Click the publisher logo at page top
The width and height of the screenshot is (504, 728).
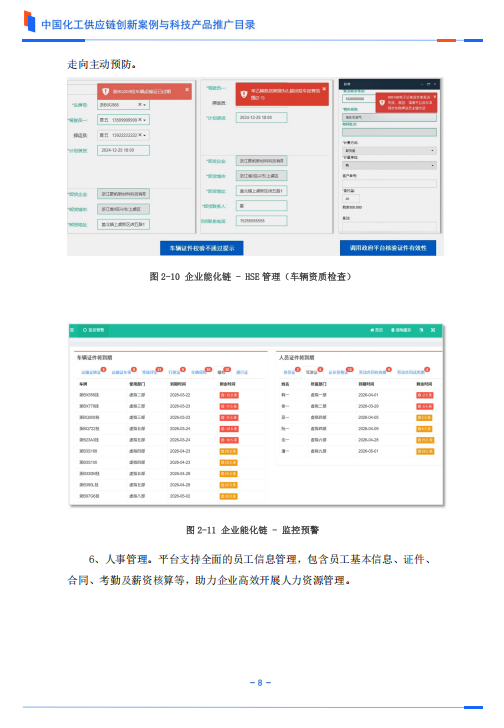29,21
